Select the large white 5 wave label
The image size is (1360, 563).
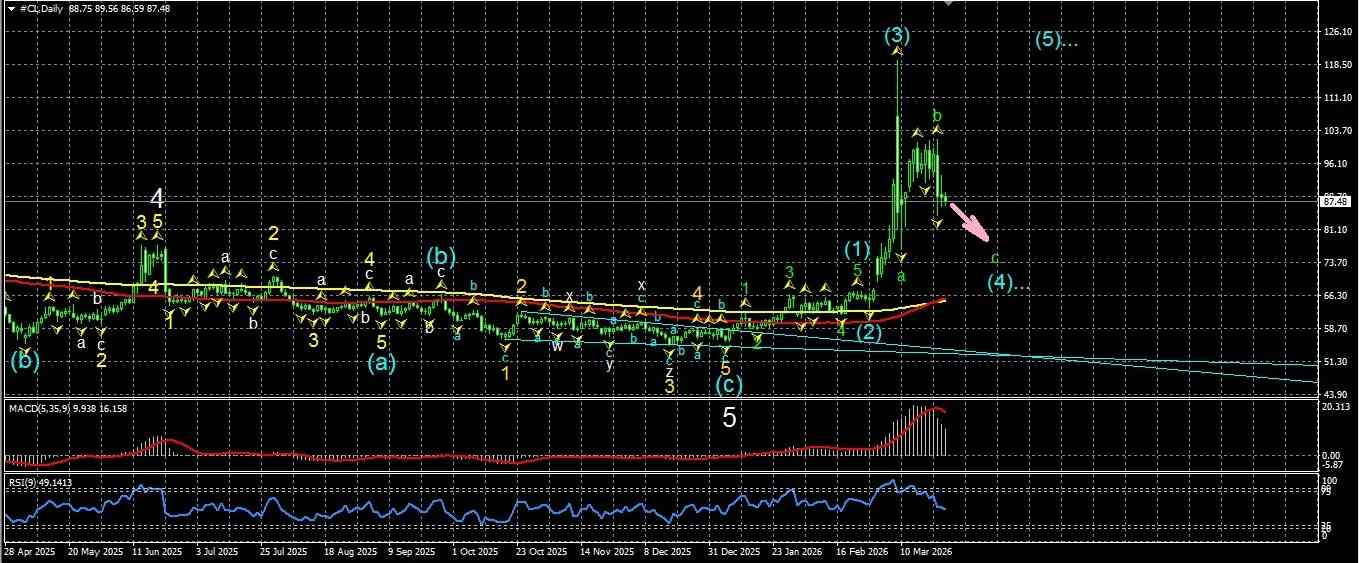click(730, 419)
